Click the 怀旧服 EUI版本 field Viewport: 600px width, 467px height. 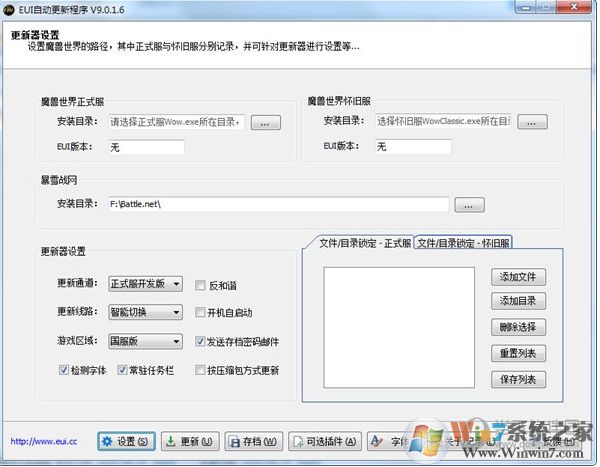[x=413, y=147]
